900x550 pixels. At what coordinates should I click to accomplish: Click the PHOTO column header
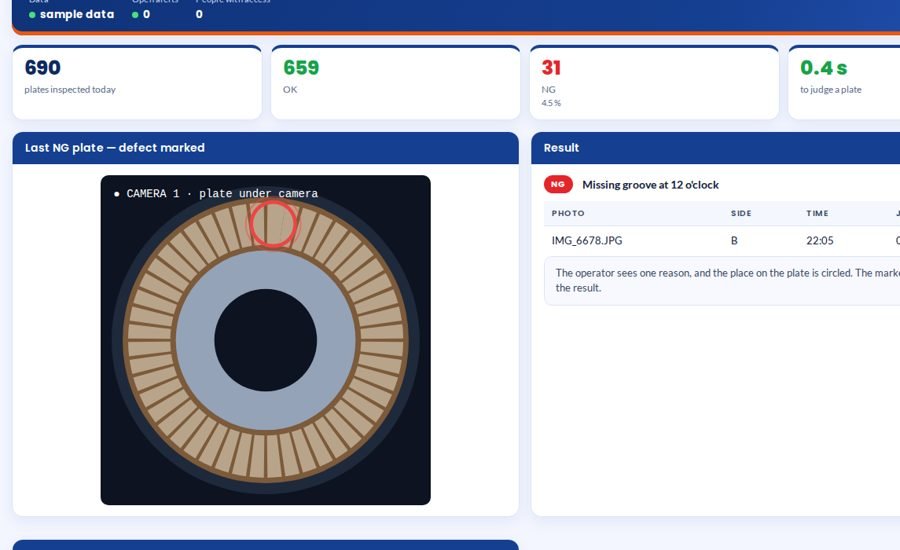[568, 213]
